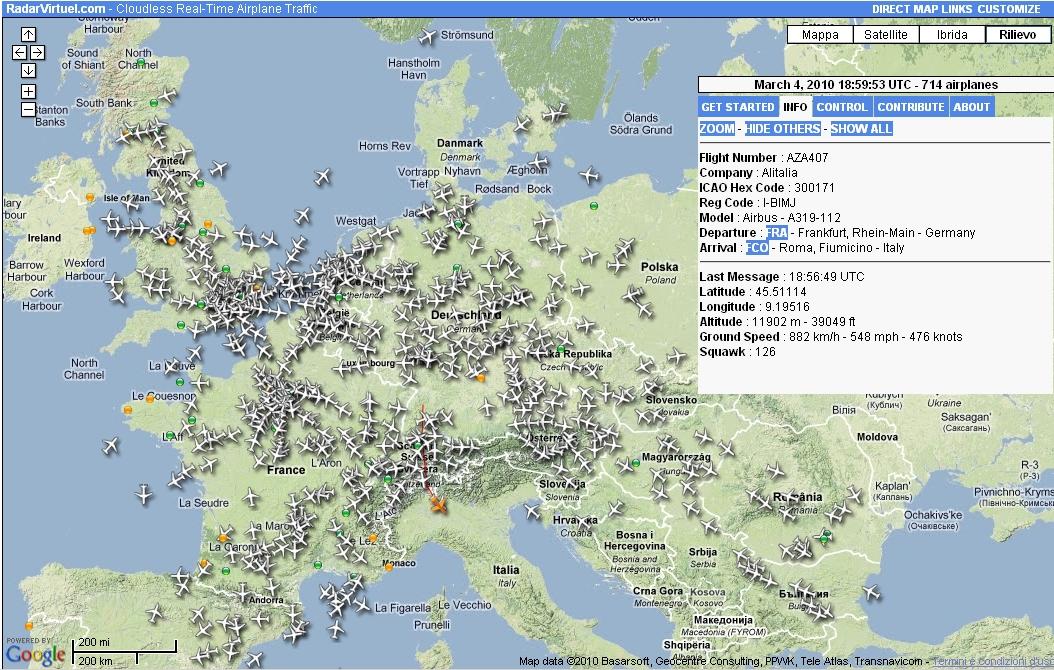The image size is (1054, 670).
Task: Select the Rilievo terrain map view
Action: (1017, 34)
